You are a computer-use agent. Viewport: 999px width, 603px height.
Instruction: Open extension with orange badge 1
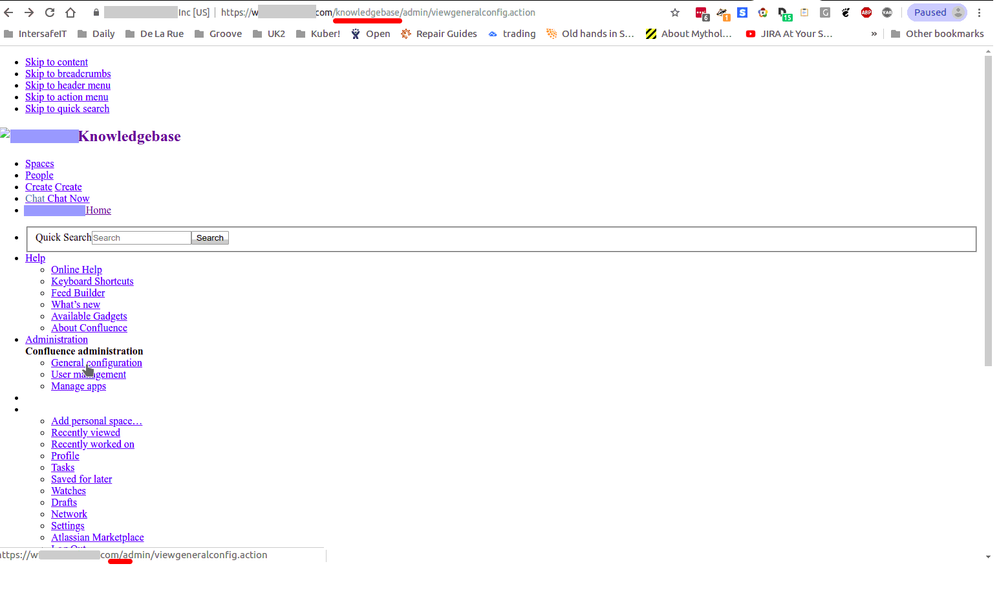click(x=723, y=13)
